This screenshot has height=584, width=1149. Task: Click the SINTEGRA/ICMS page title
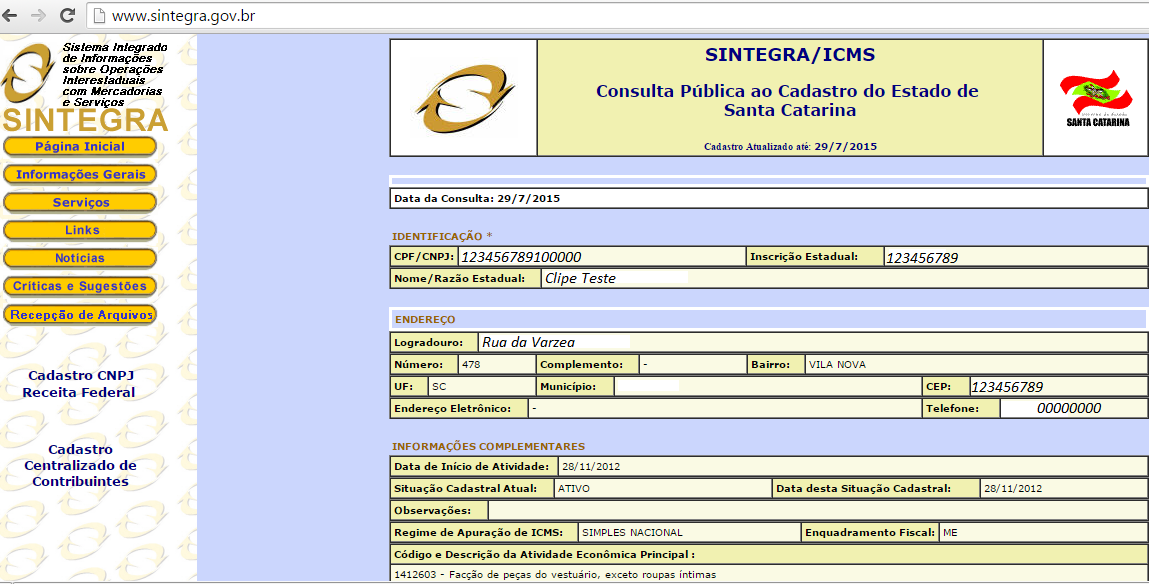[790, 55]
